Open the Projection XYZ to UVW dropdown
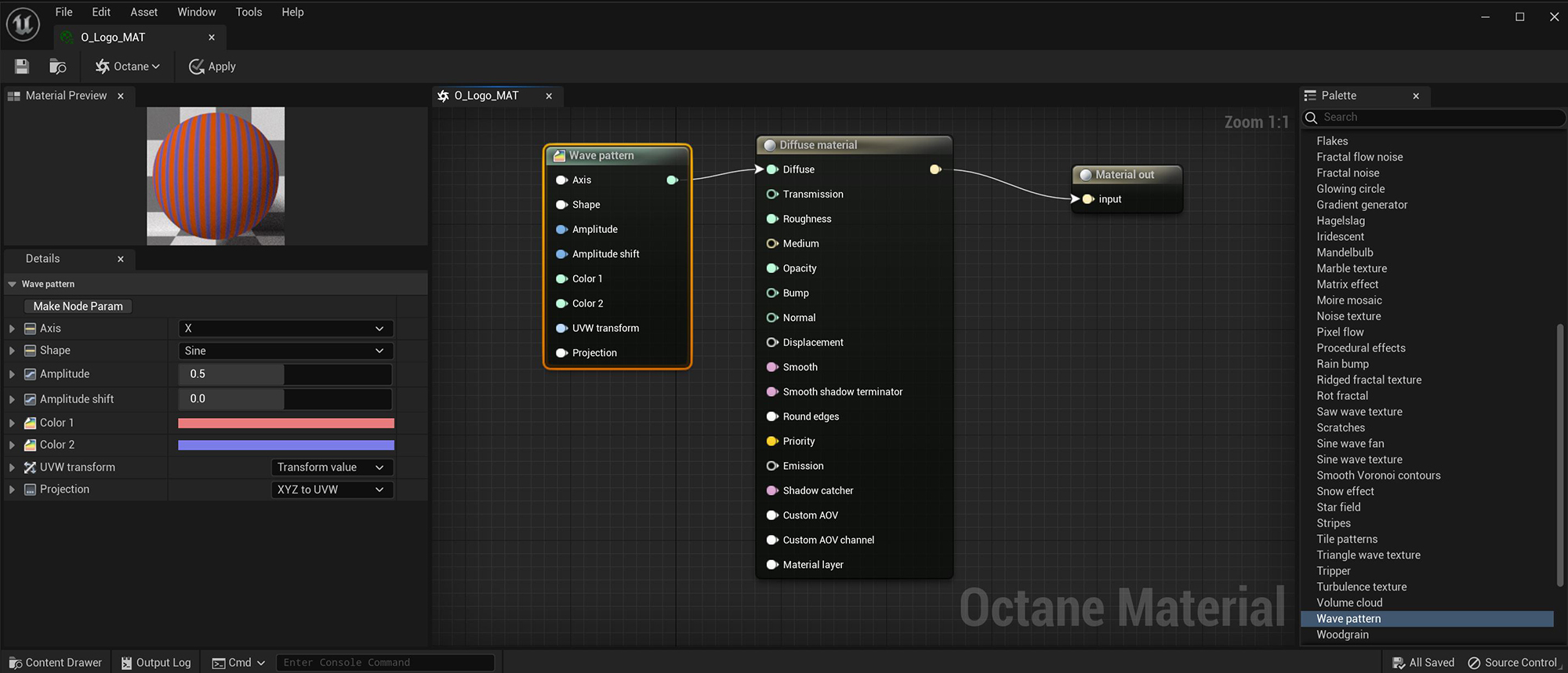Screen dimensions: 1568x673 pyautogui.click(x=332, y=489)
